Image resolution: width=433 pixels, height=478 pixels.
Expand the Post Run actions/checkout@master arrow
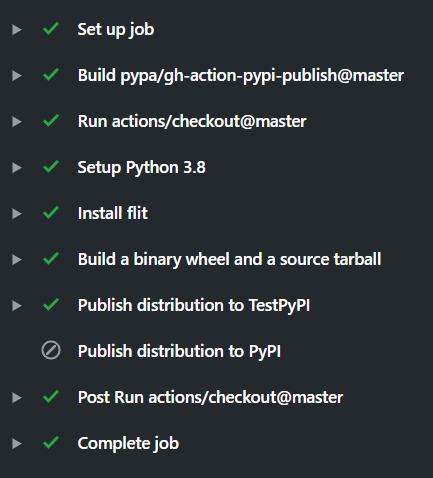click(x=17, y=398)
